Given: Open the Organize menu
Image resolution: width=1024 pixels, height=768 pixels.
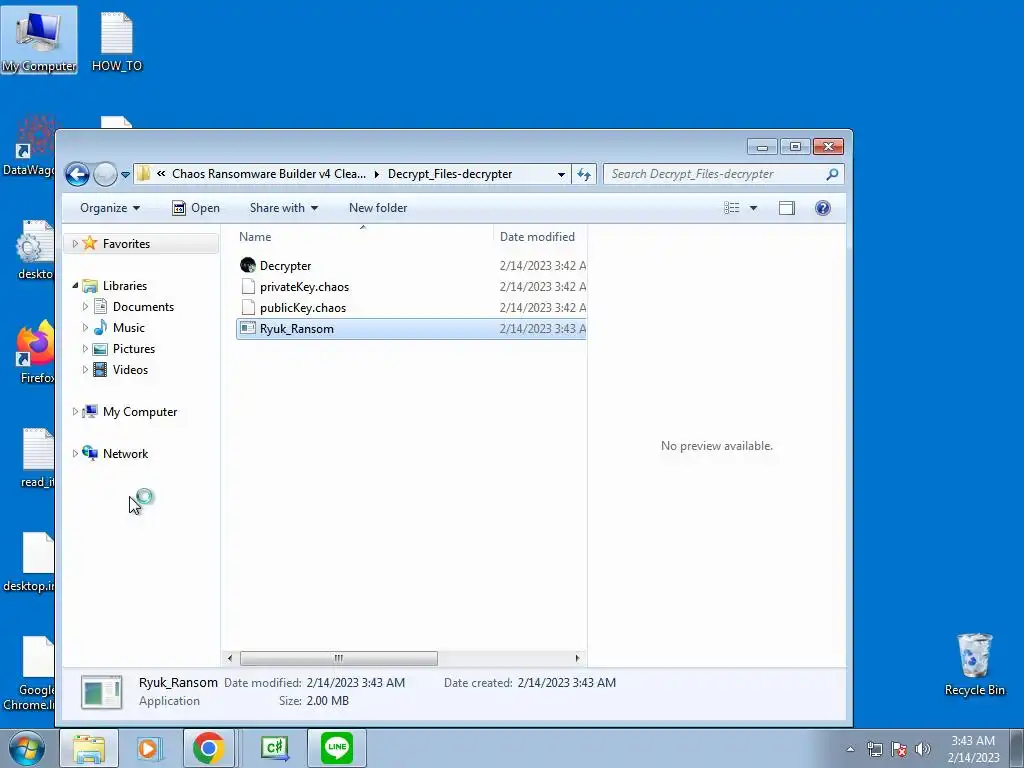Looking at the screenshot, I should [110, 208].
